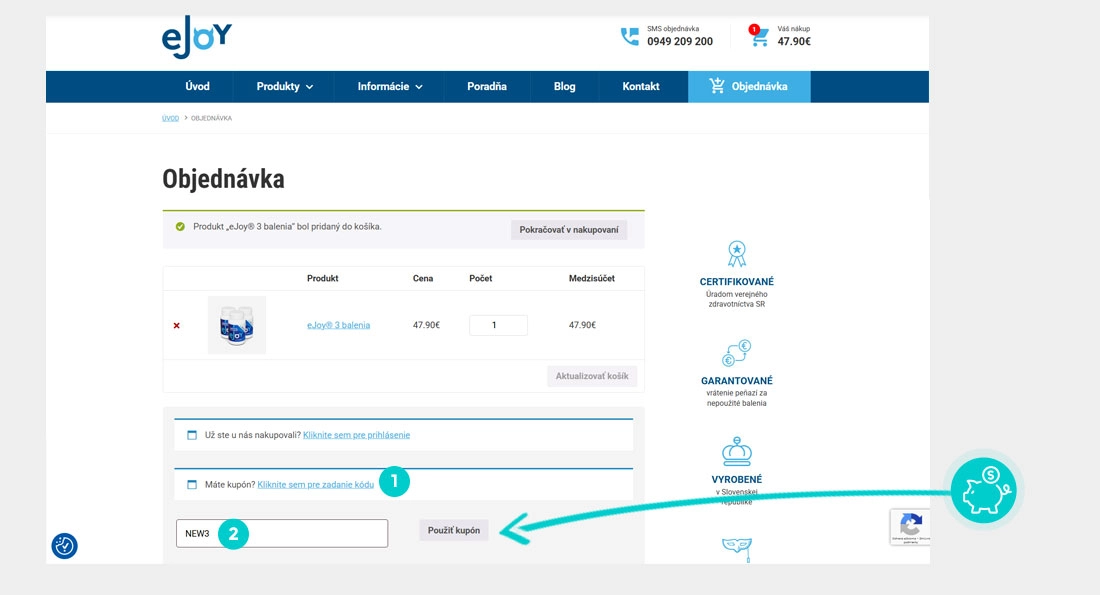Click the phone number 0949 209 200
1100x595 pixels.
coord(680,41)
